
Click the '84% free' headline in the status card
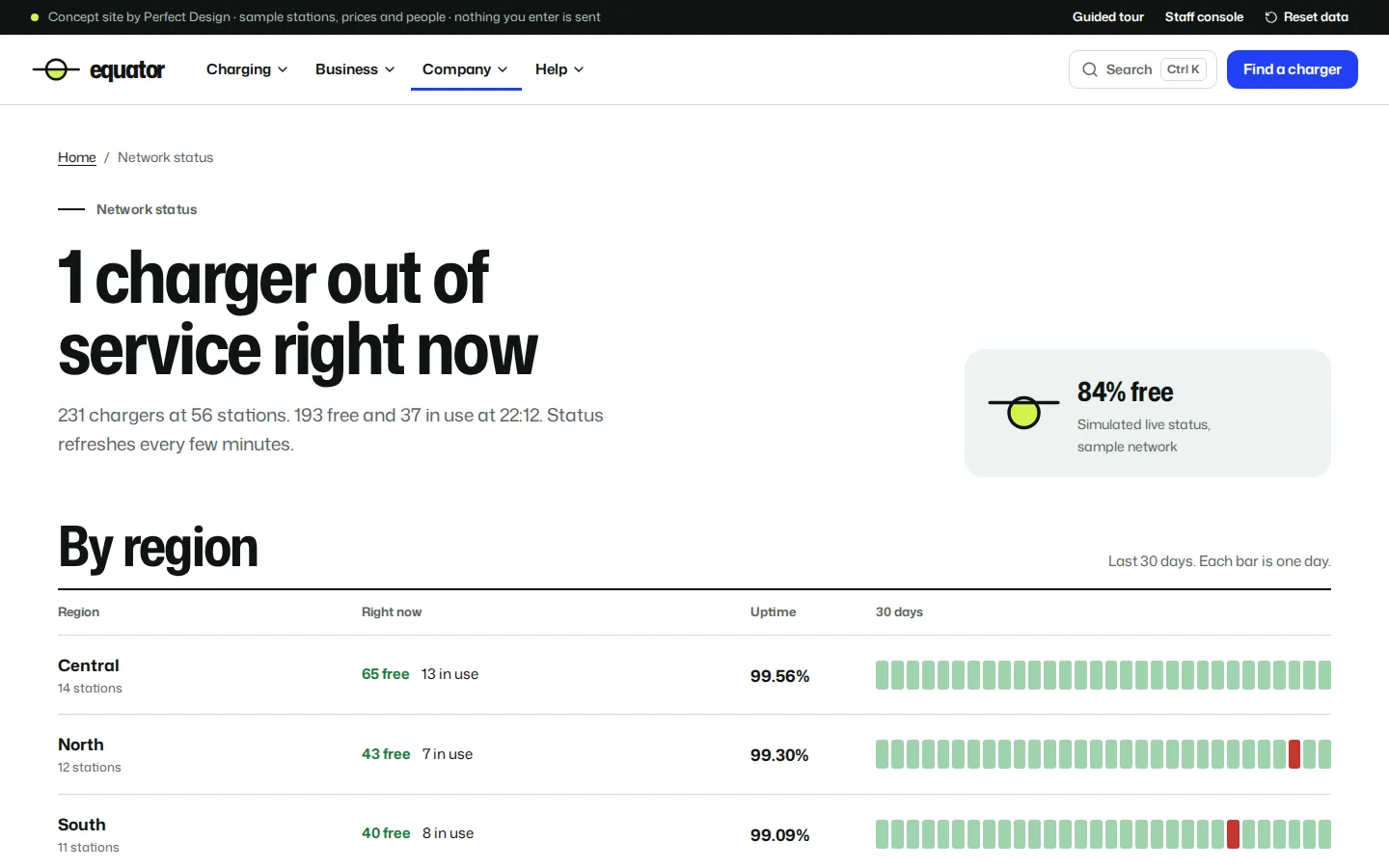[x=1126, y=393]
